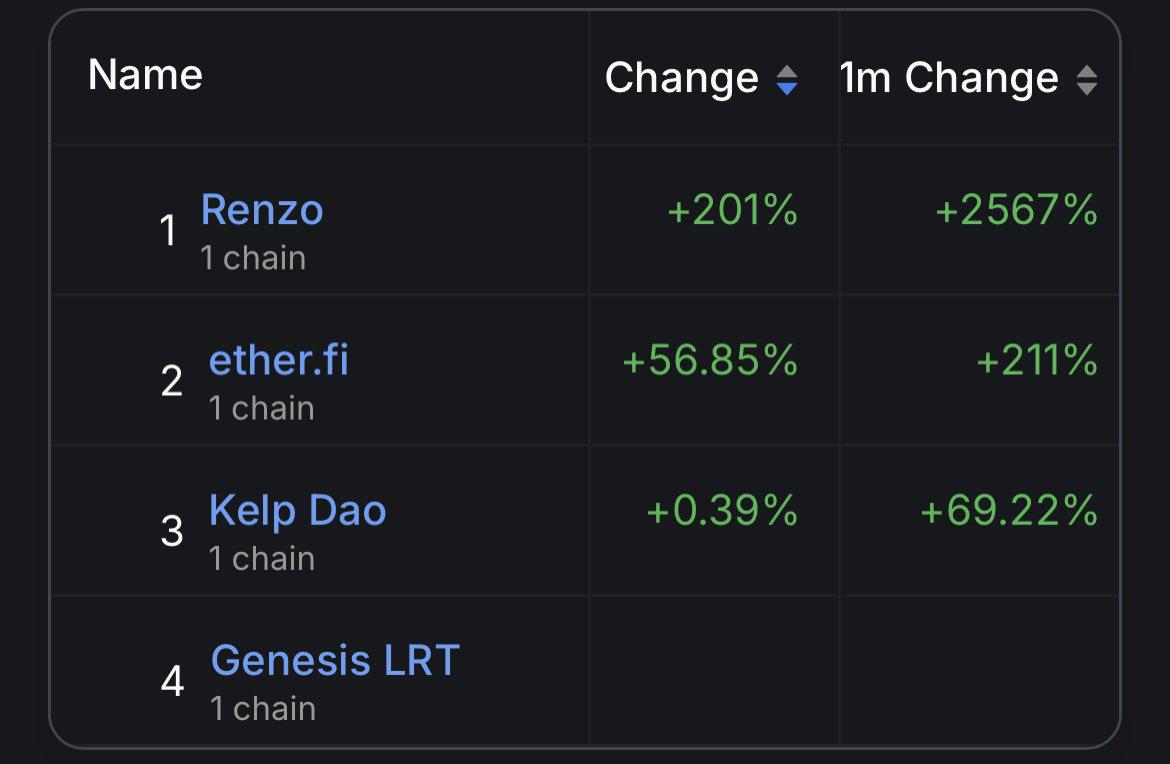
Task: Select Renzo's +2567% monthly change
Action: (x=1016, y=210)
